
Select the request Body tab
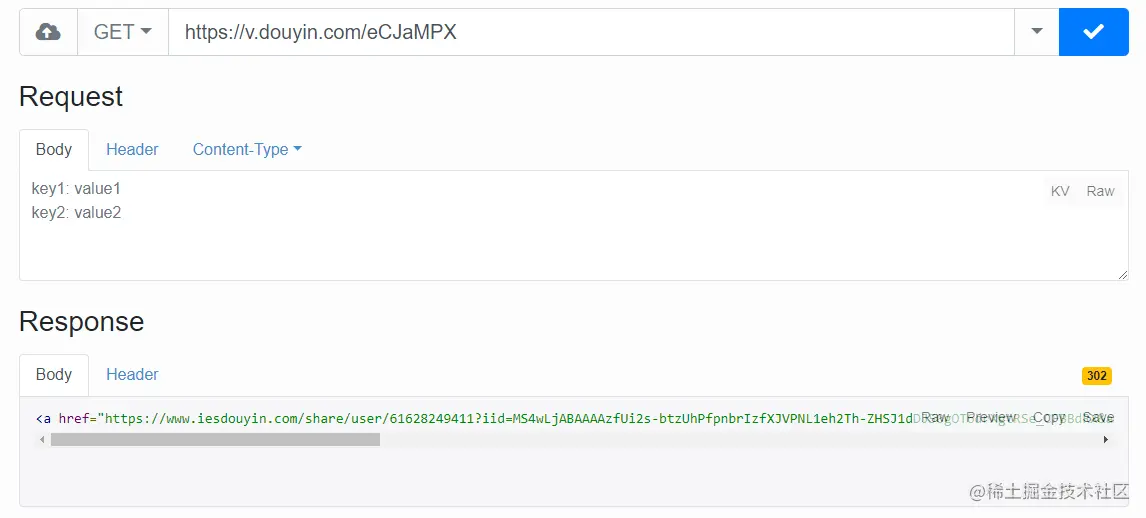pos(54,149)
